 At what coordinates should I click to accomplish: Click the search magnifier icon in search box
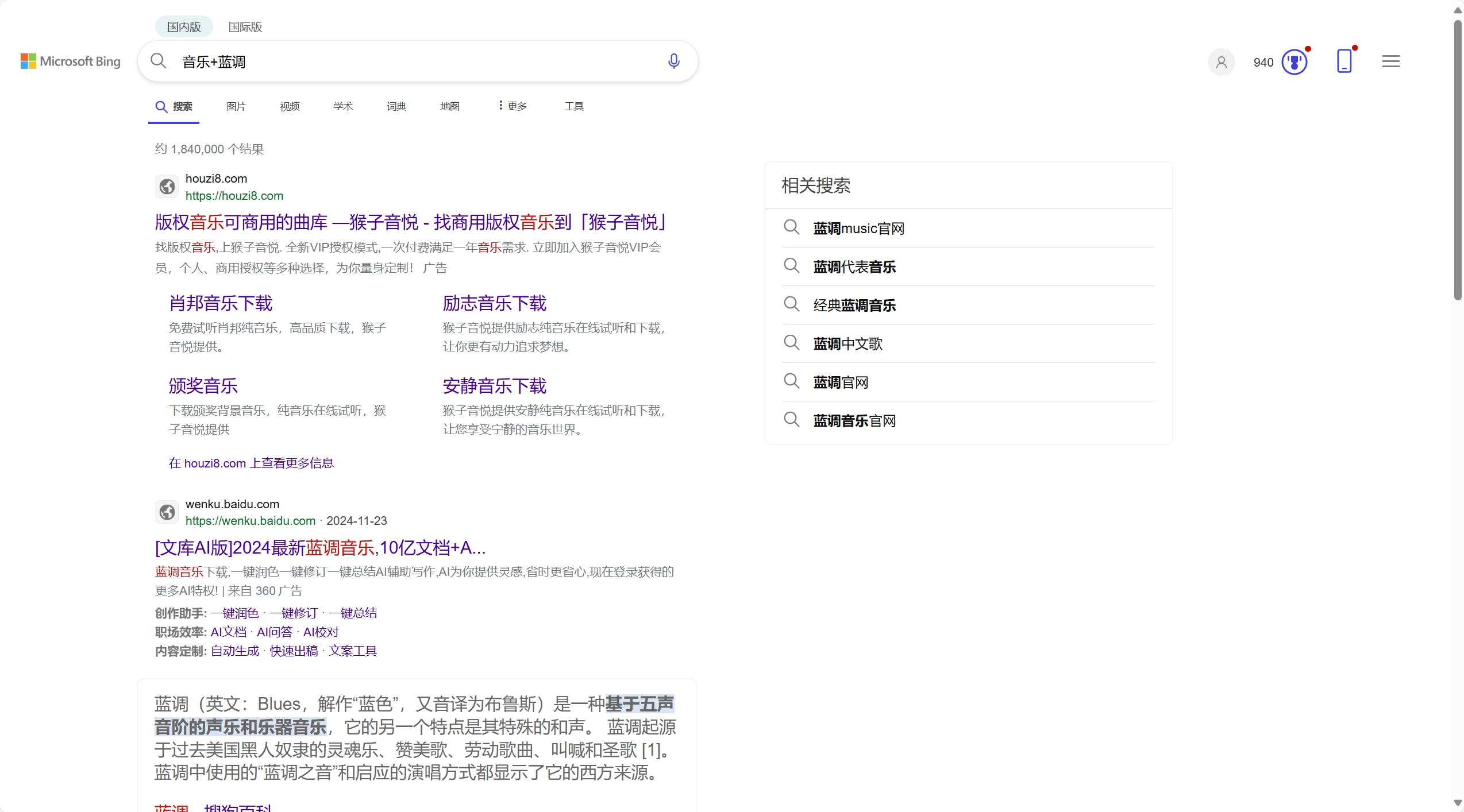158,61
